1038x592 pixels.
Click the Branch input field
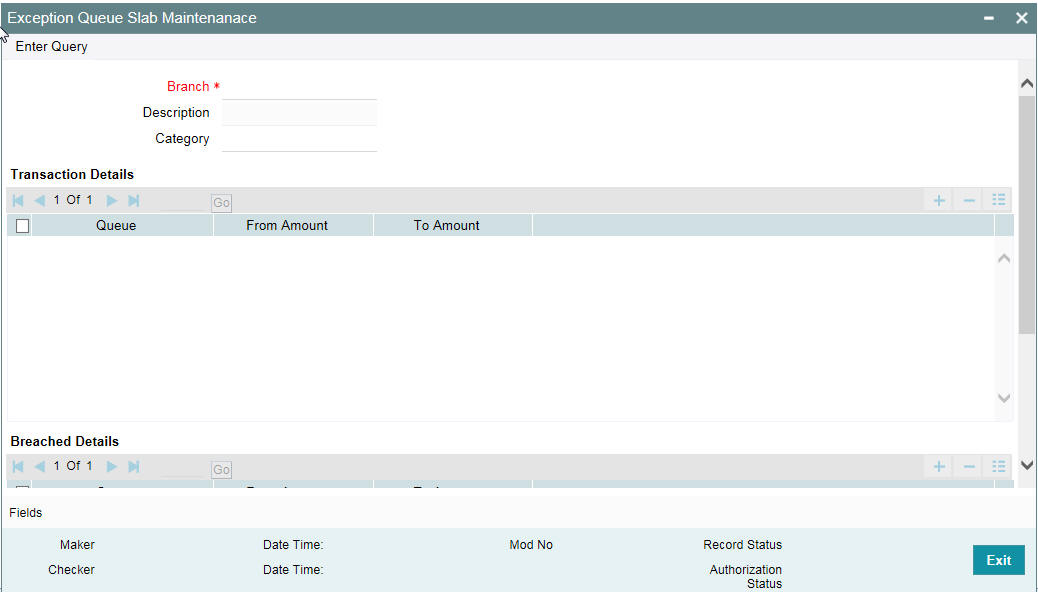[299, 87]
